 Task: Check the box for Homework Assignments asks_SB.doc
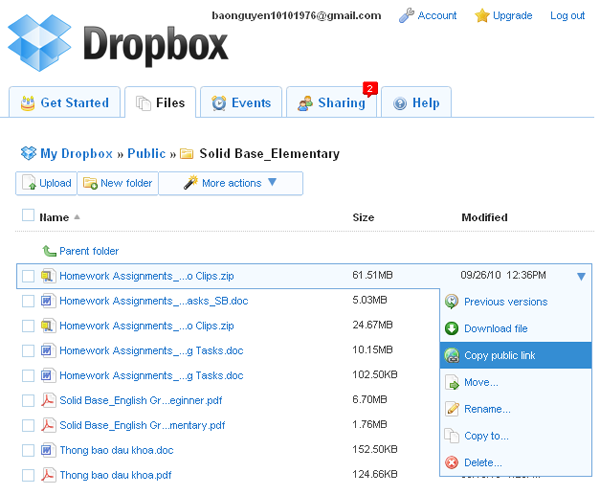click(28, 301)
